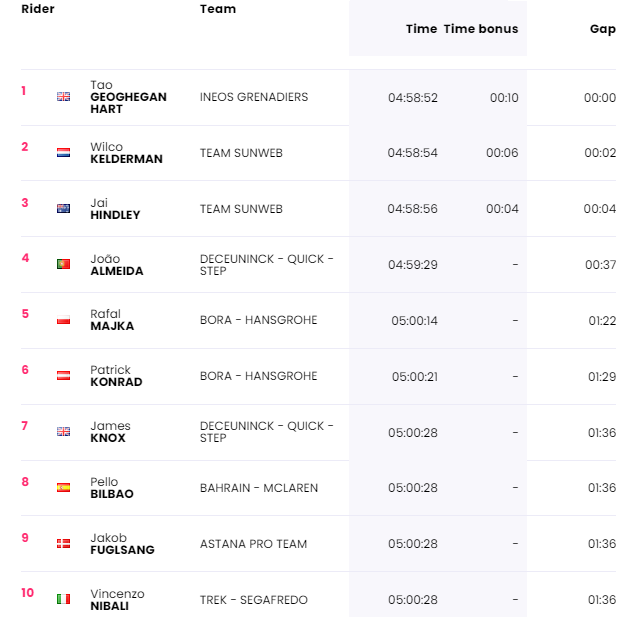Select the Rider column header
The width and height of the screenshot is (629, 617).
(x=38, y=9)
